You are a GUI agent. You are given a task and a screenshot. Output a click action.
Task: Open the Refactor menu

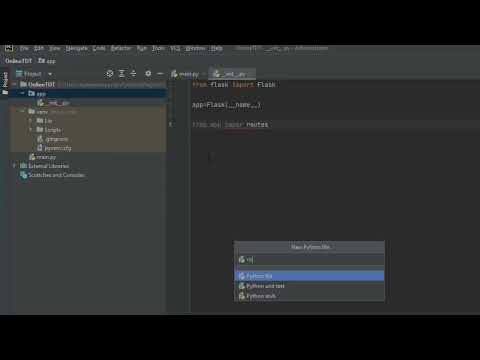coord(121,48)
